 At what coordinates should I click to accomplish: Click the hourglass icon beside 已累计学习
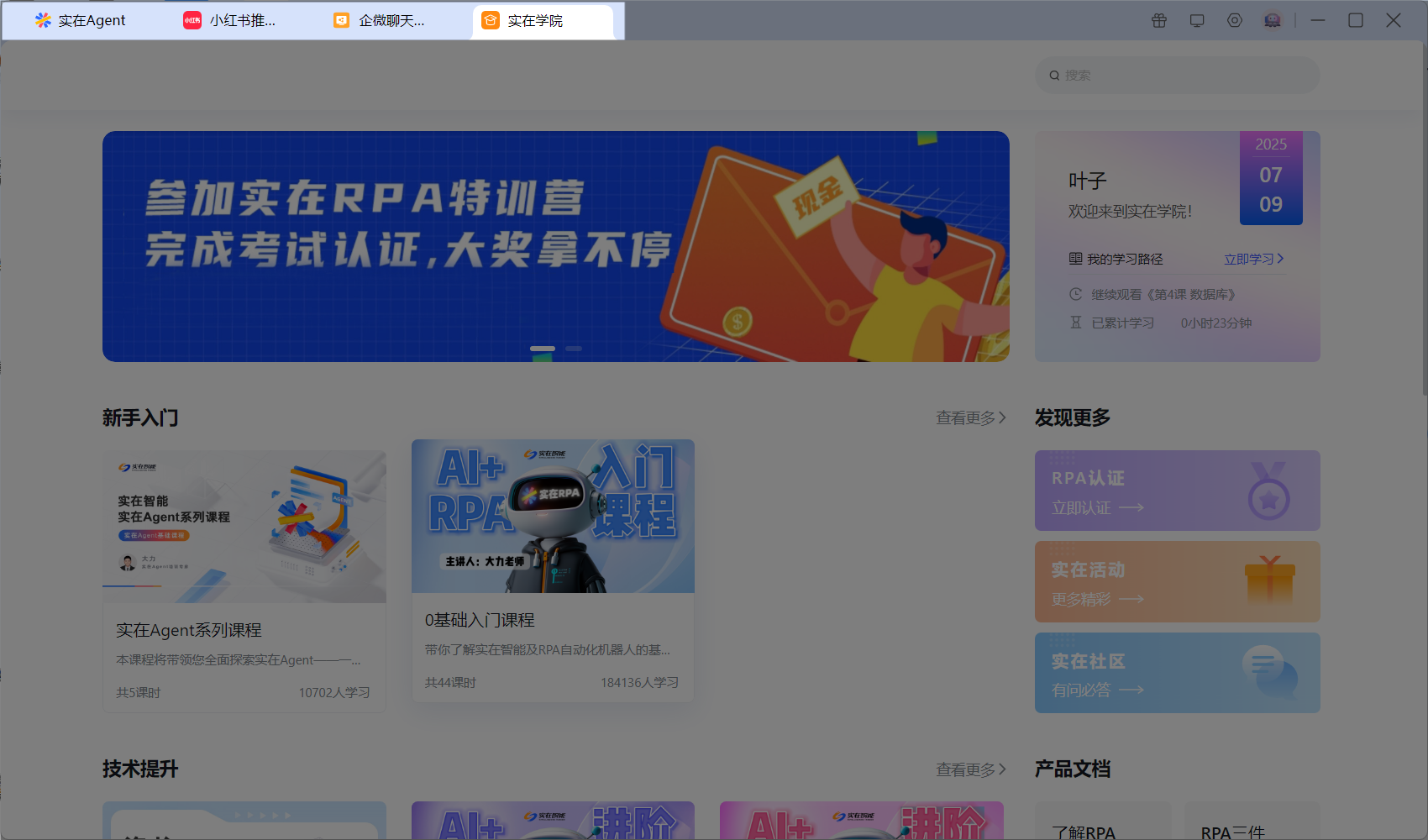tap(1075, 323)
